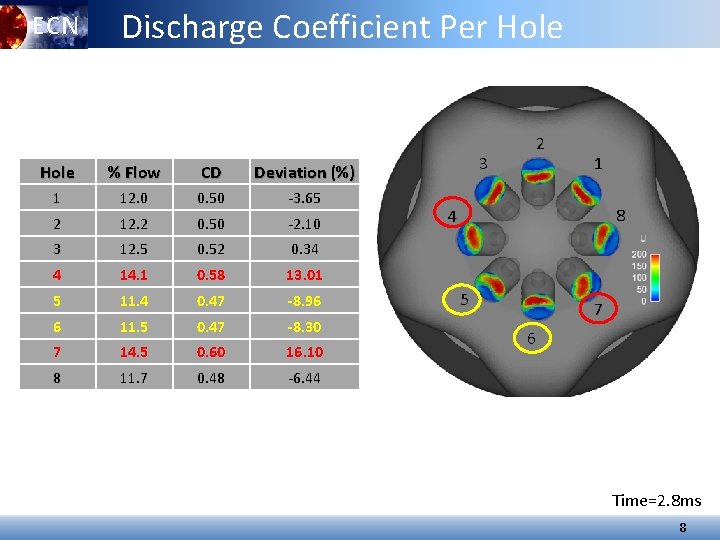Click the velocity color bar legend
Image resolution: width=720 pixels, height=540 pixels.
(656, 278)
